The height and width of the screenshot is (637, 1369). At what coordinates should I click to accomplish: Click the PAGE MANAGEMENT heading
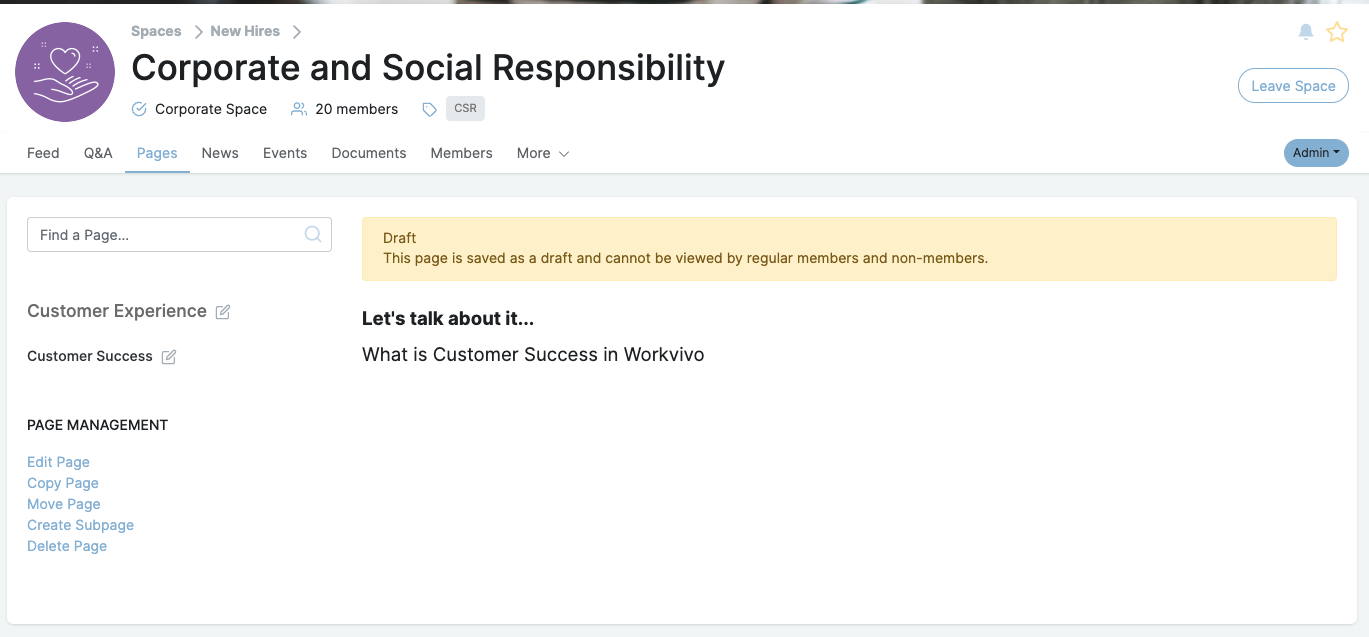pos(98,425)
